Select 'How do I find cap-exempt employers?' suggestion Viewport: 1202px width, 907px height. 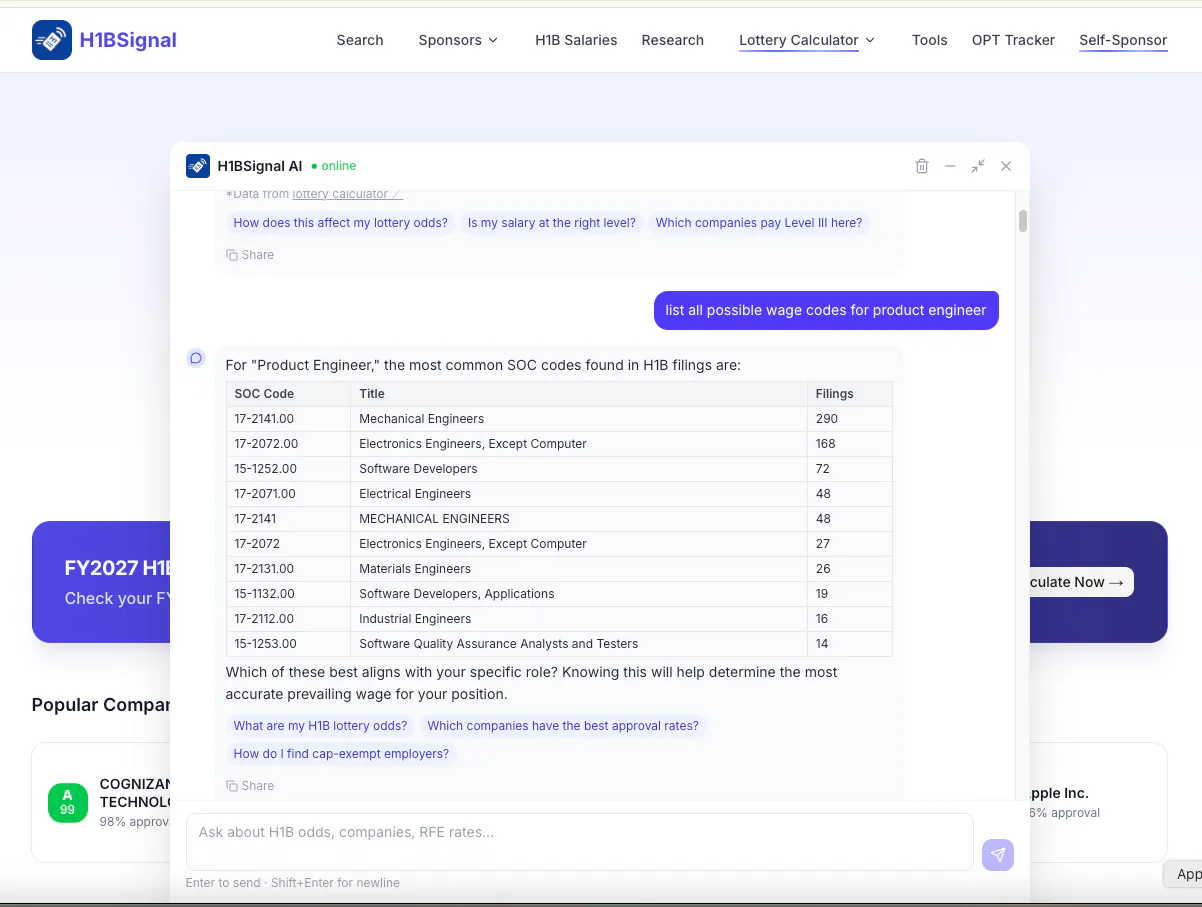341,754
